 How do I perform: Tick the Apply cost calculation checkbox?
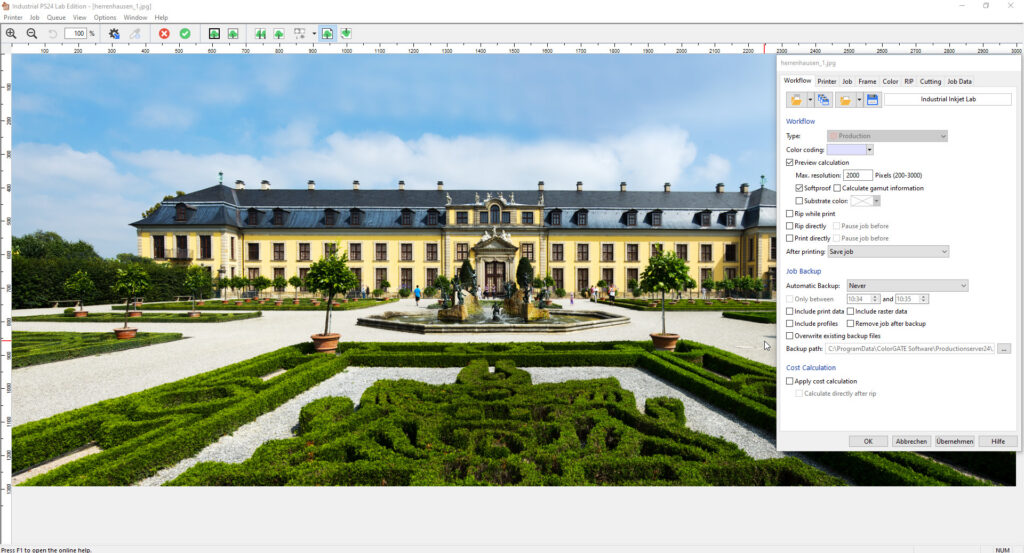pos(790,381)
